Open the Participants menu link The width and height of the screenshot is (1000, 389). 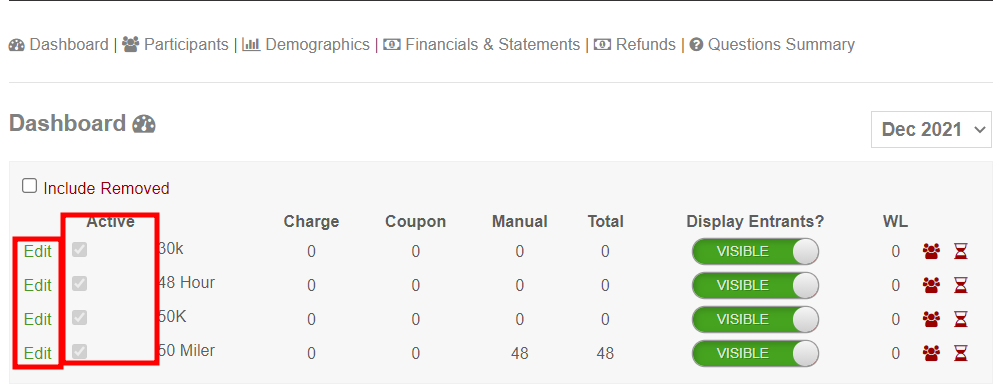click(x=175, y=45)
